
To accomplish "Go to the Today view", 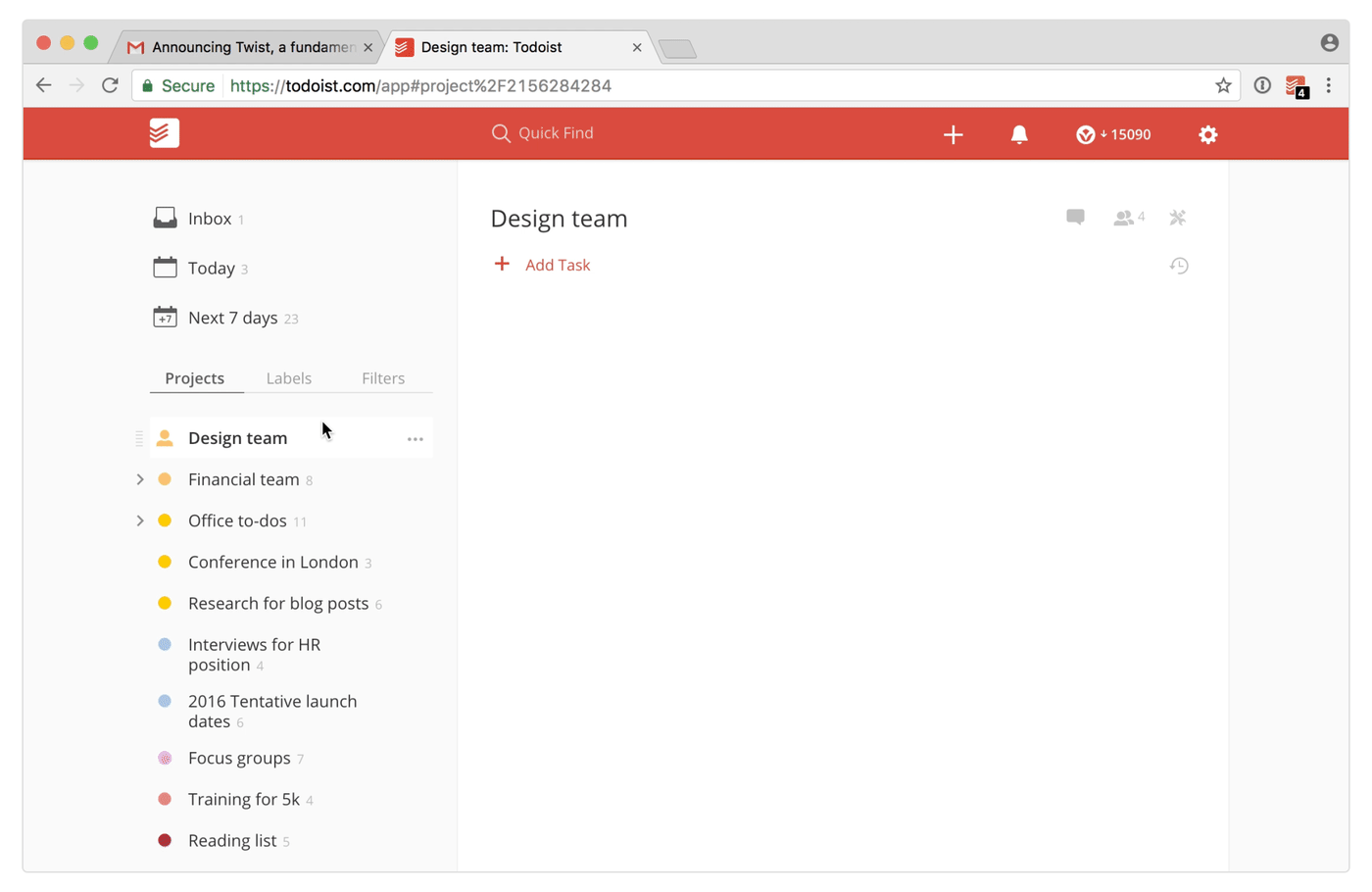I will coord(210,268).
